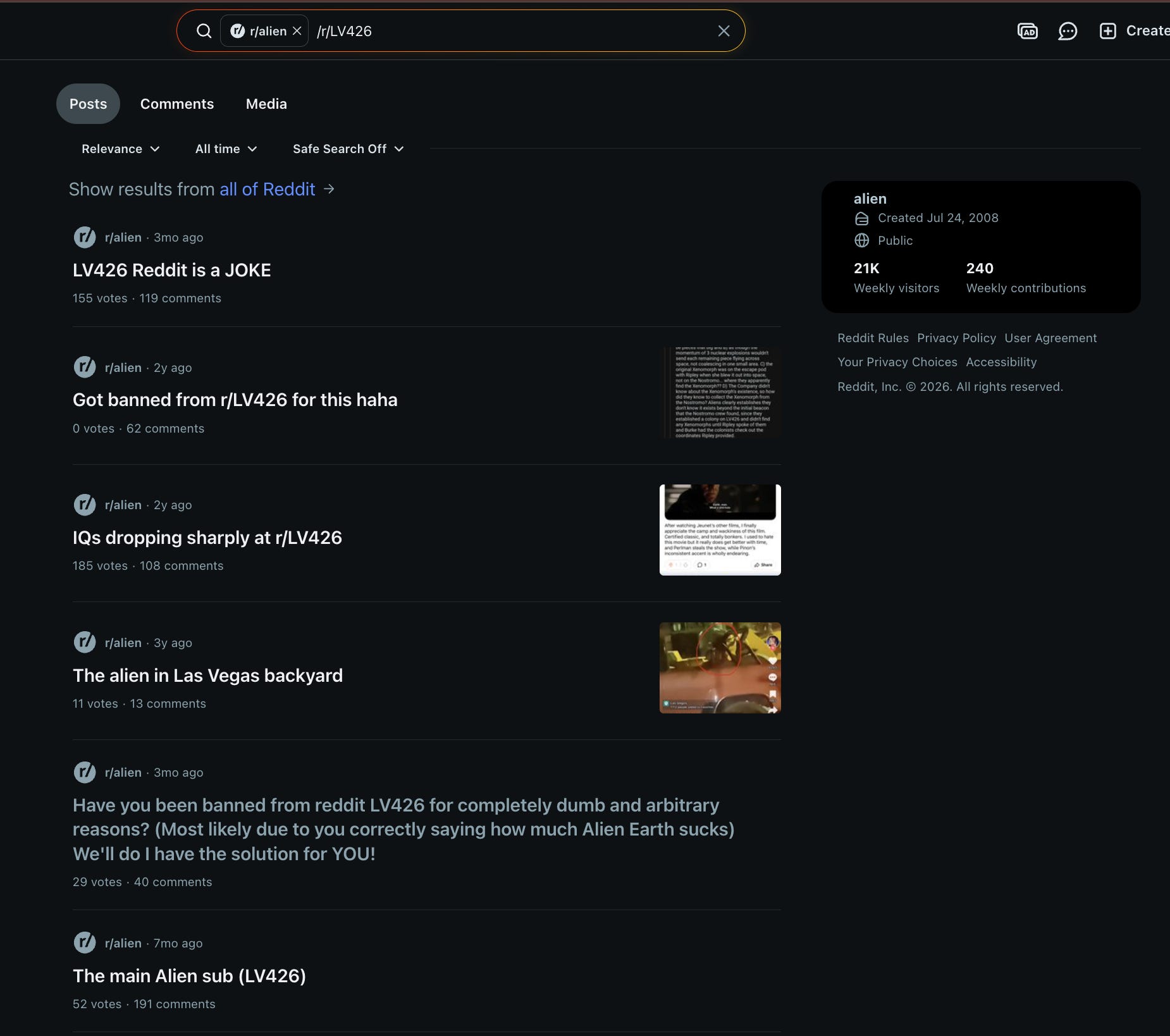Click 11 votes · 13 comments text

point(139,703)
